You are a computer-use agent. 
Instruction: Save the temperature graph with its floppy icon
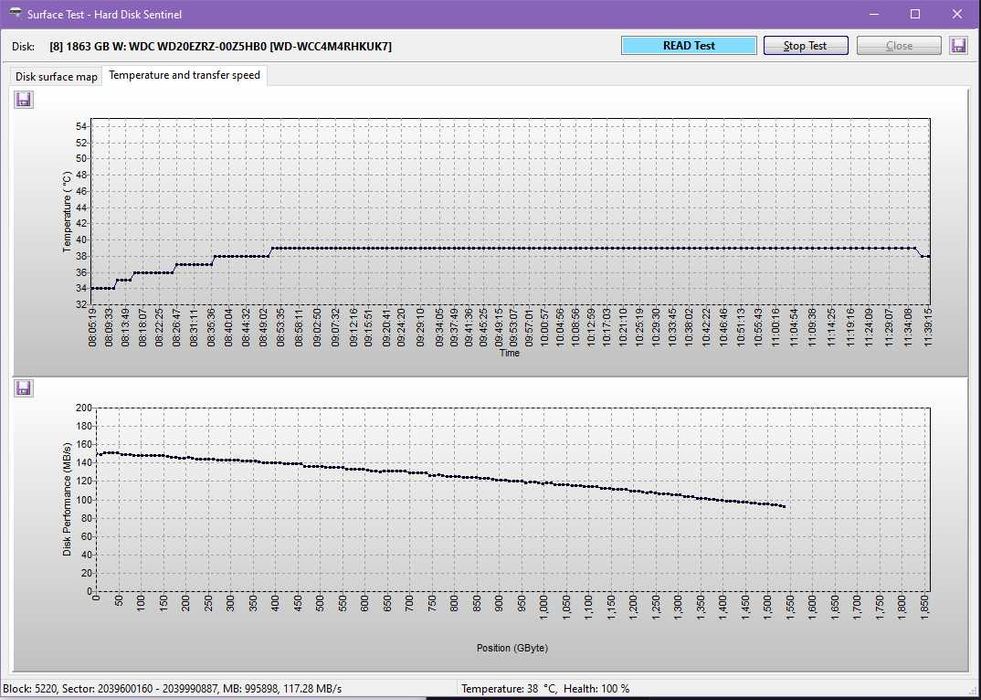click(x=24, y=99)
